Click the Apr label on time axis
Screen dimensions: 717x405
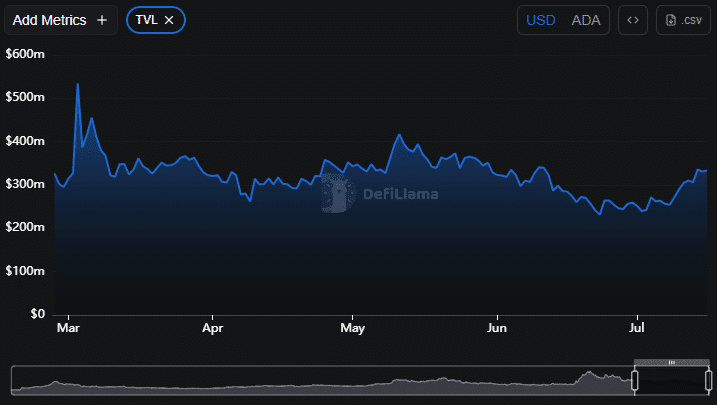(x=213, y=328)
